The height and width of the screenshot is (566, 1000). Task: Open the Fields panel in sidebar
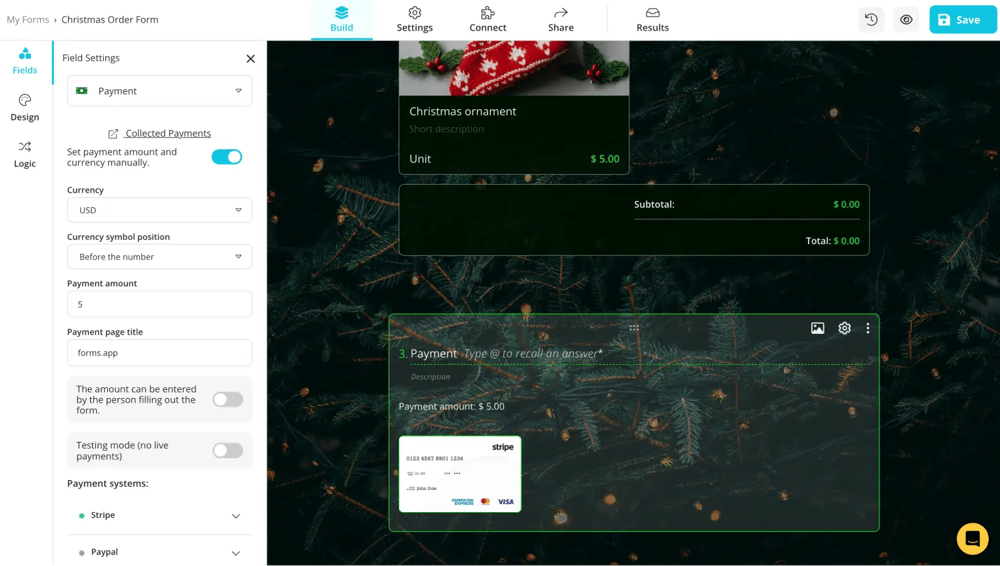[x=25, y=60]
